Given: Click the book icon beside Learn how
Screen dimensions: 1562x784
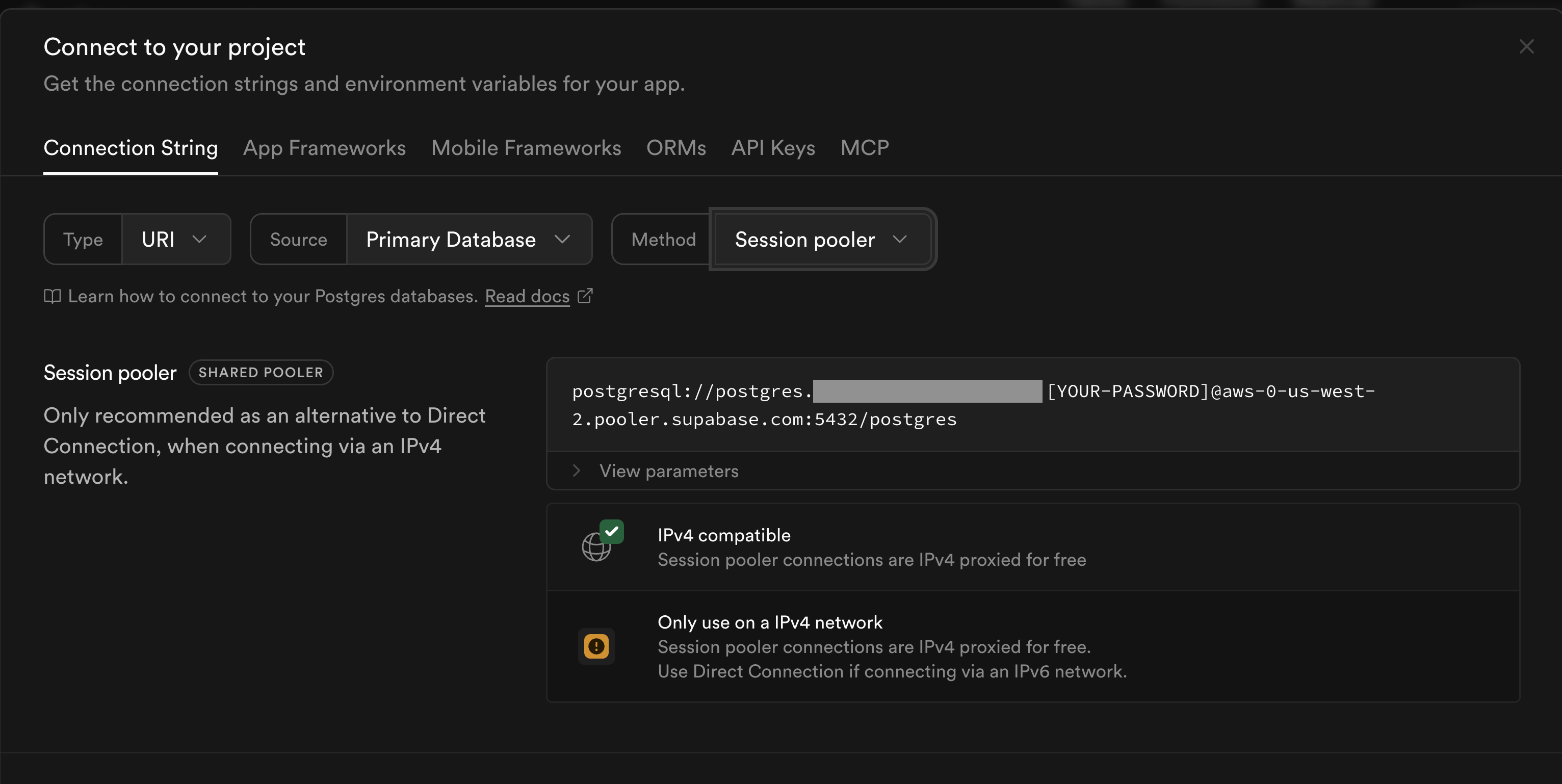Looking at the screenshot, I should tap(52, 297).
